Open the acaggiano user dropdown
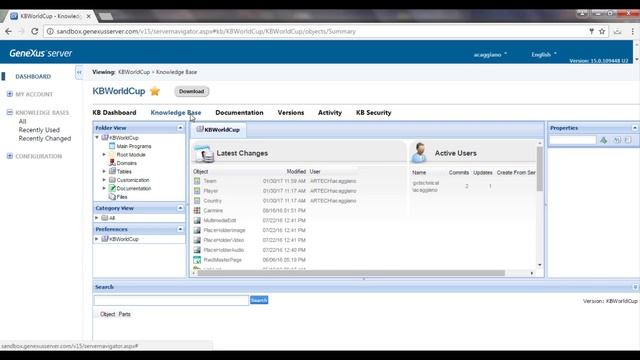This screenshot has height=360, width=640. (x=490, y=54)
